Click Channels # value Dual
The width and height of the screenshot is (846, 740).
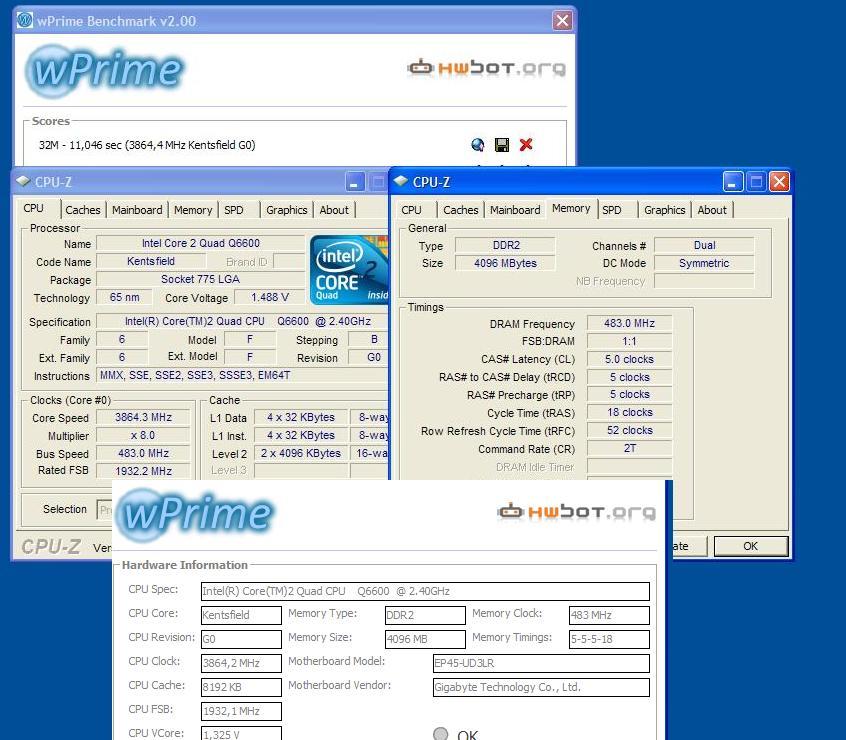tap(704, 245)
